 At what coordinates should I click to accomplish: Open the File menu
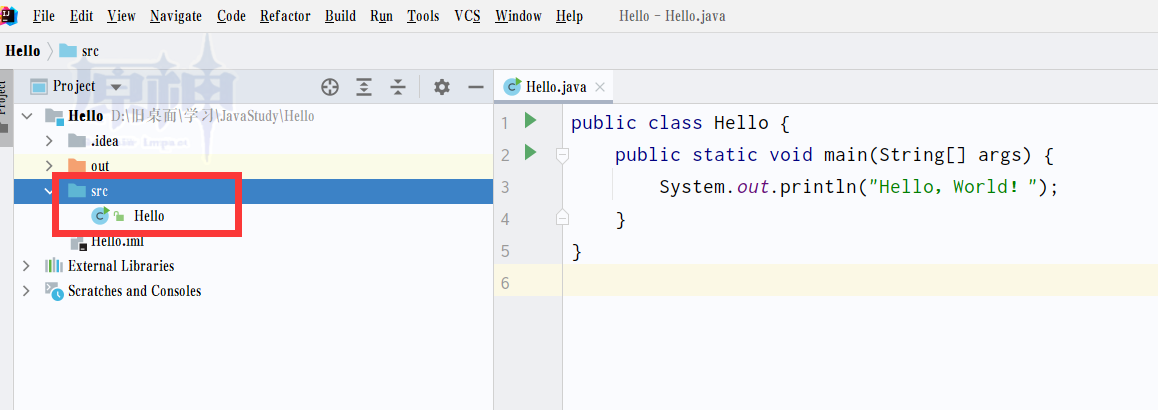pos(44,16)
